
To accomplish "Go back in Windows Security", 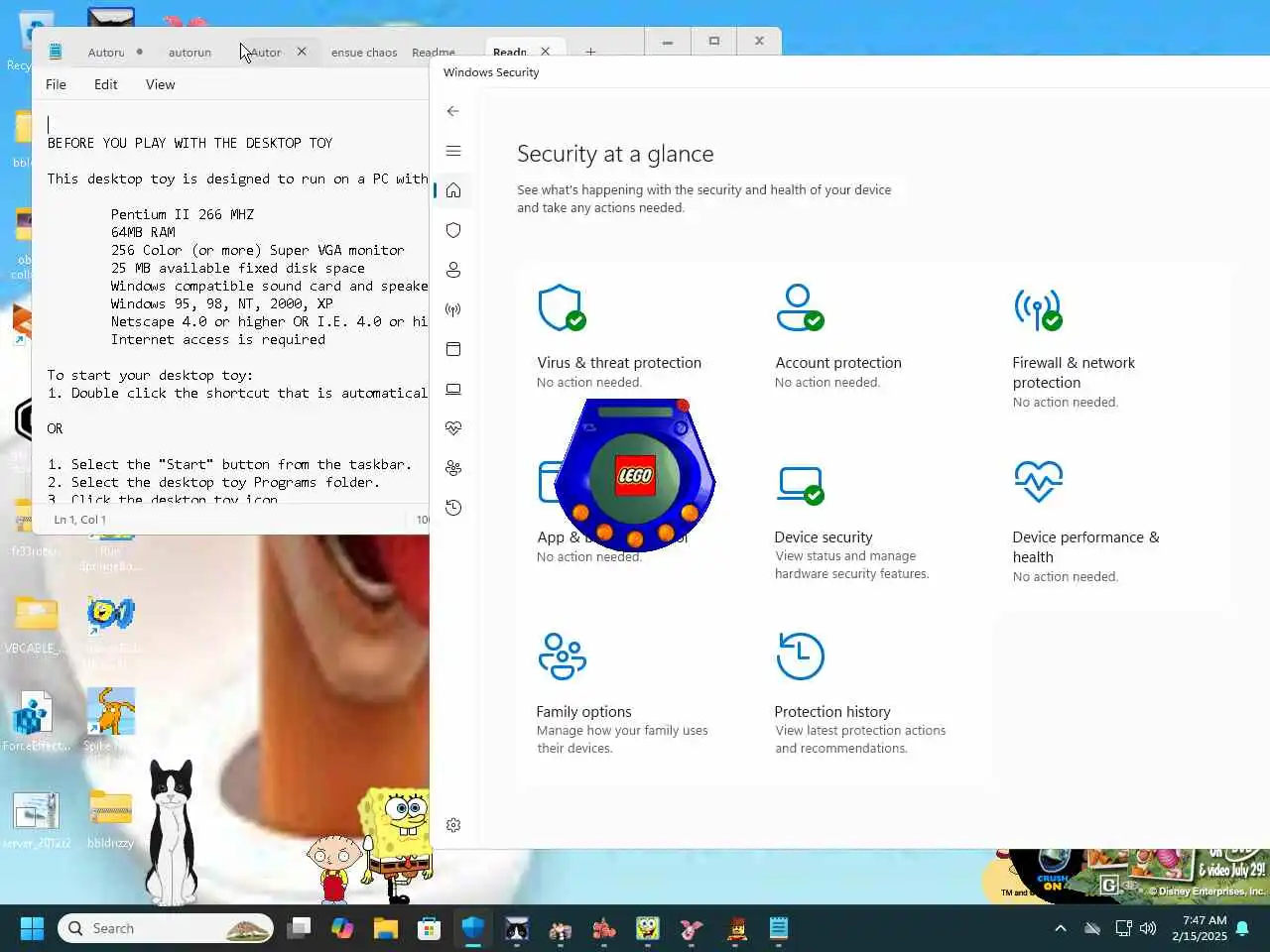I will tap(452, 111).
